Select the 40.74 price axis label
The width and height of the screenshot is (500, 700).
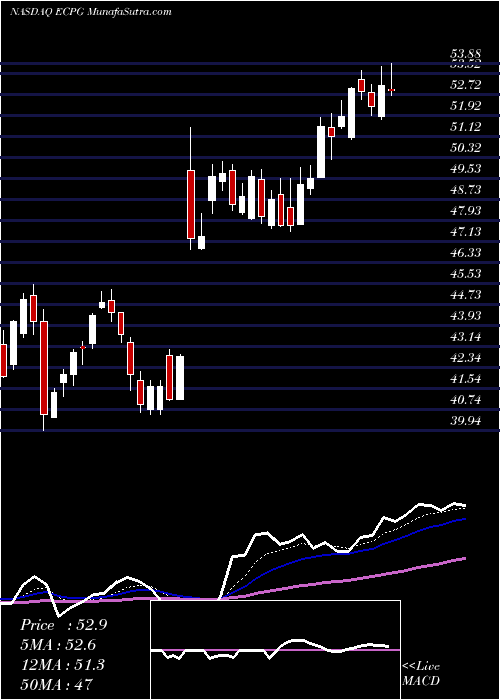click(x=466, y=400)
